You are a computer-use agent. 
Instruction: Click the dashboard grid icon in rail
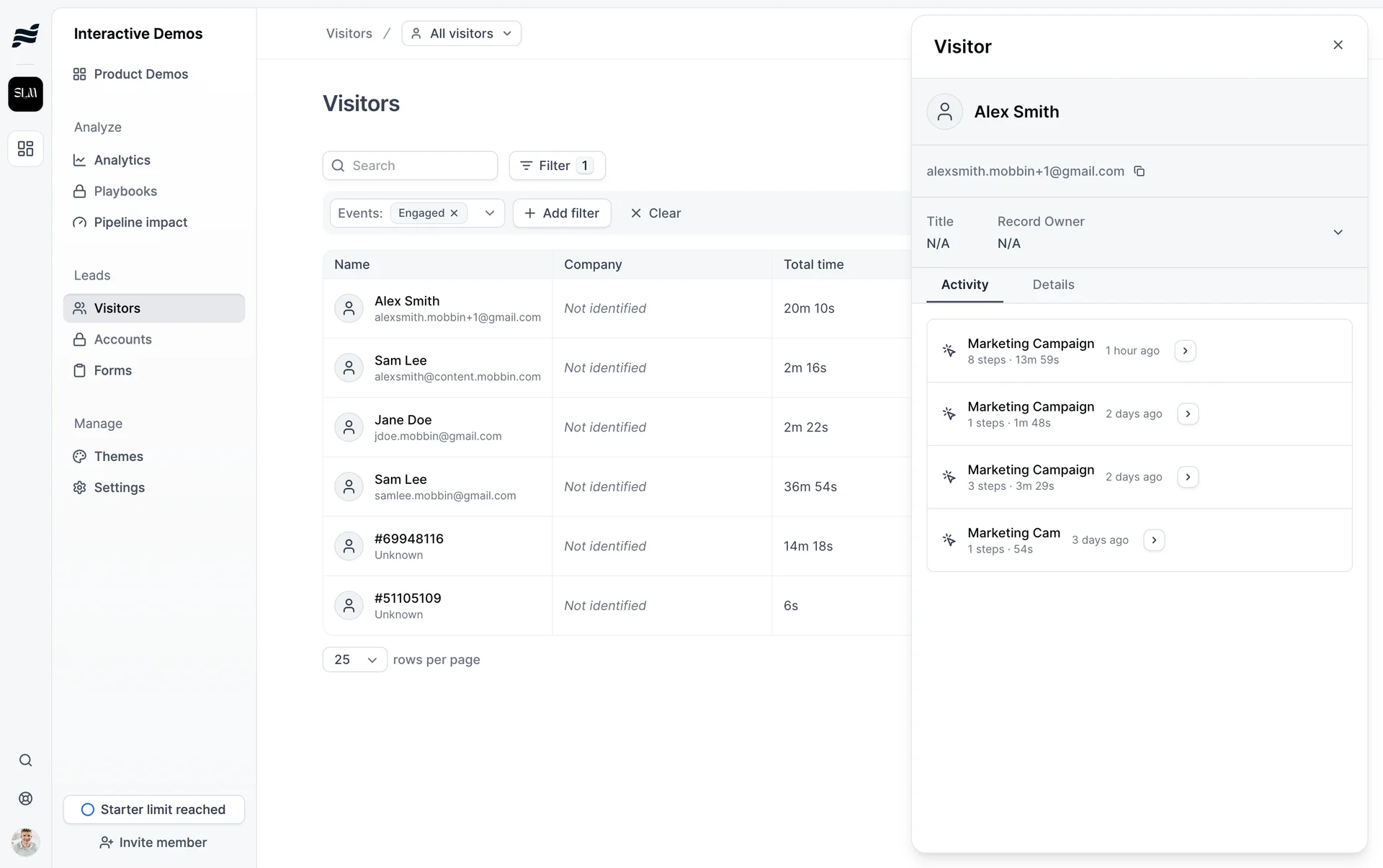click(x=25, y=149)
